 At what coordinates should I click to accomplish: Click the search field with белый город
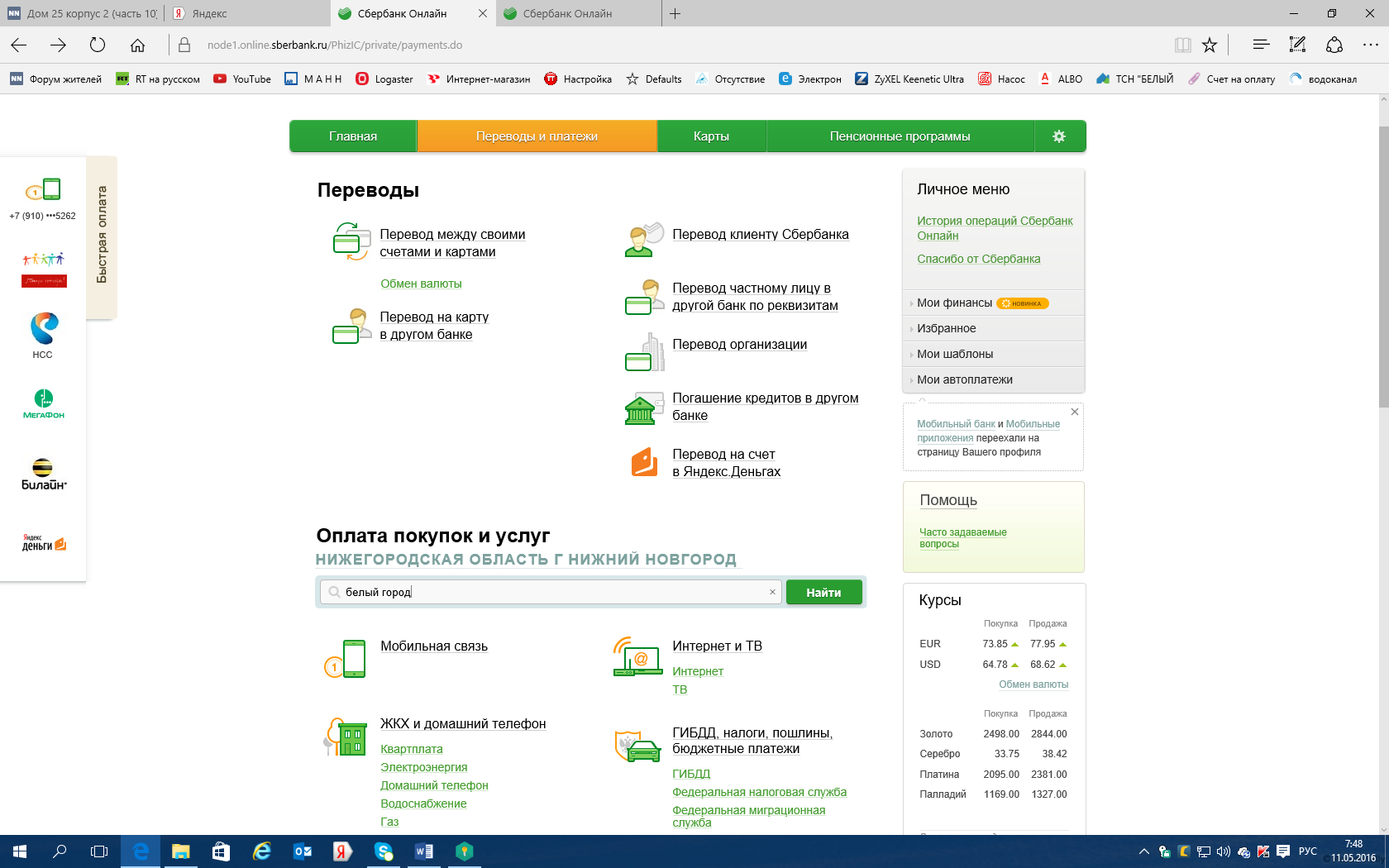coord(550,592)
